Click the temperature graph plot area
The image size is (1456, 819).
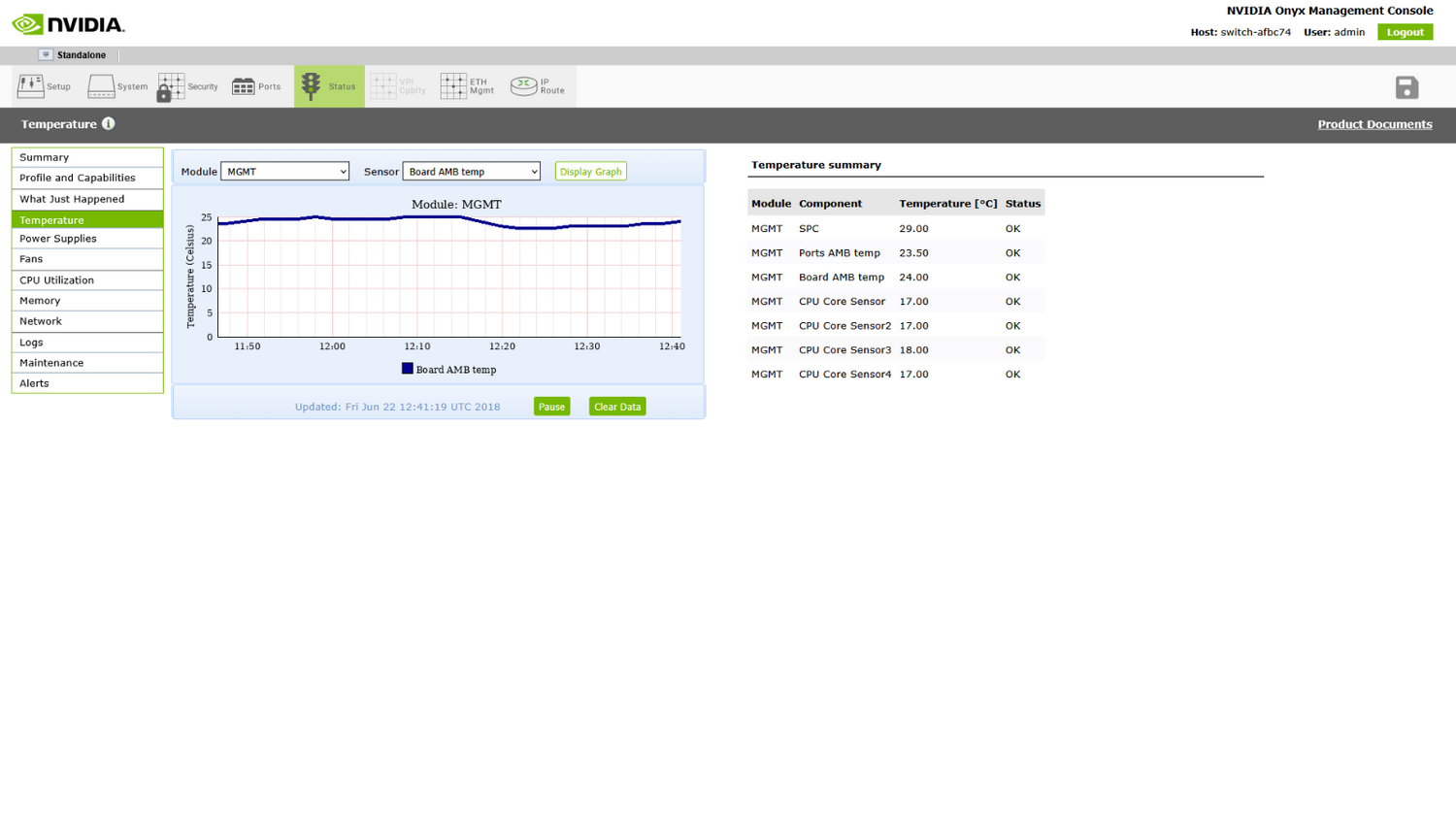click(x=449, y=277)
